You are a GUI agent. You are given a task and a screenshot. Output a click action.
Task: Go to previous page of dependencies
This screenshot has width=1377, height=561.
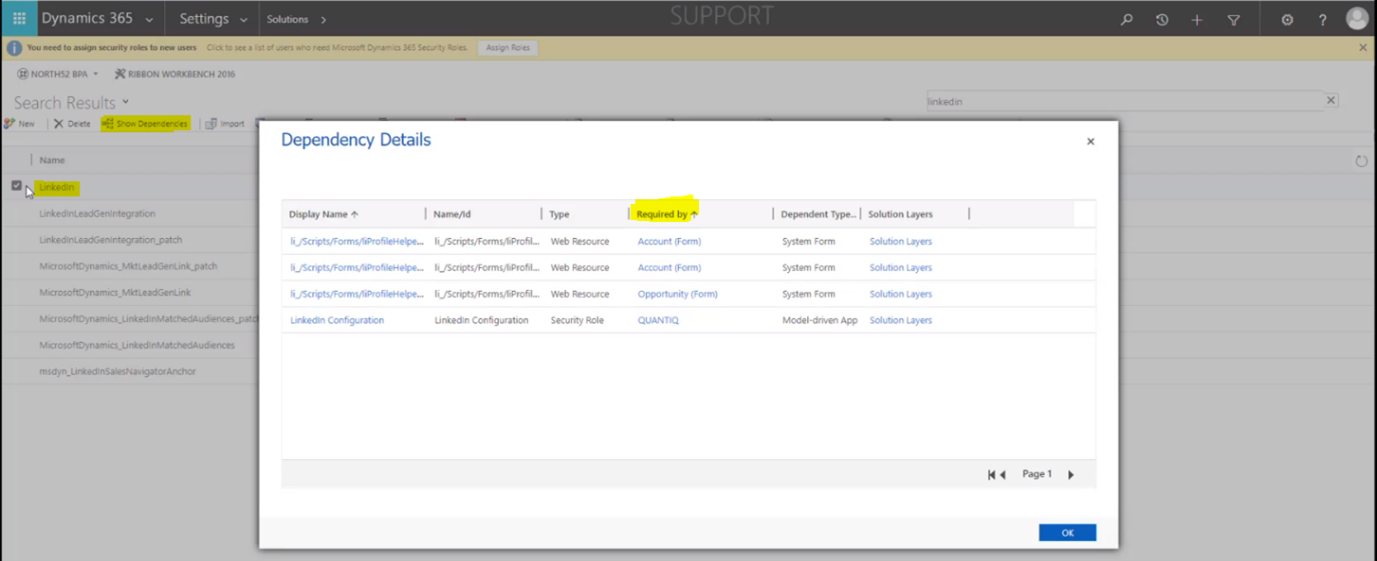tap(1003, 475)
